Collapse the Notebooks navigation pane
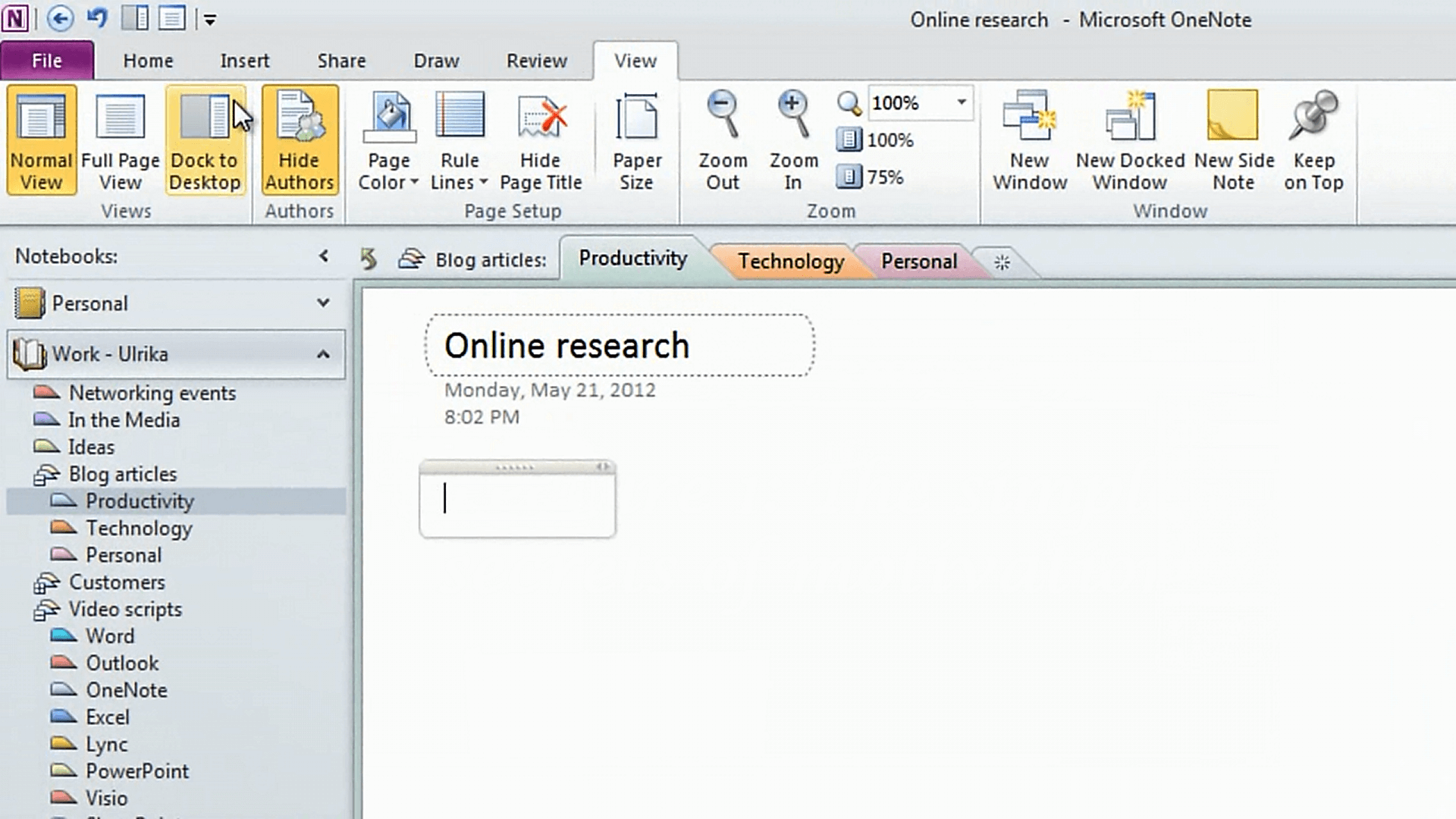 point(324,256)
